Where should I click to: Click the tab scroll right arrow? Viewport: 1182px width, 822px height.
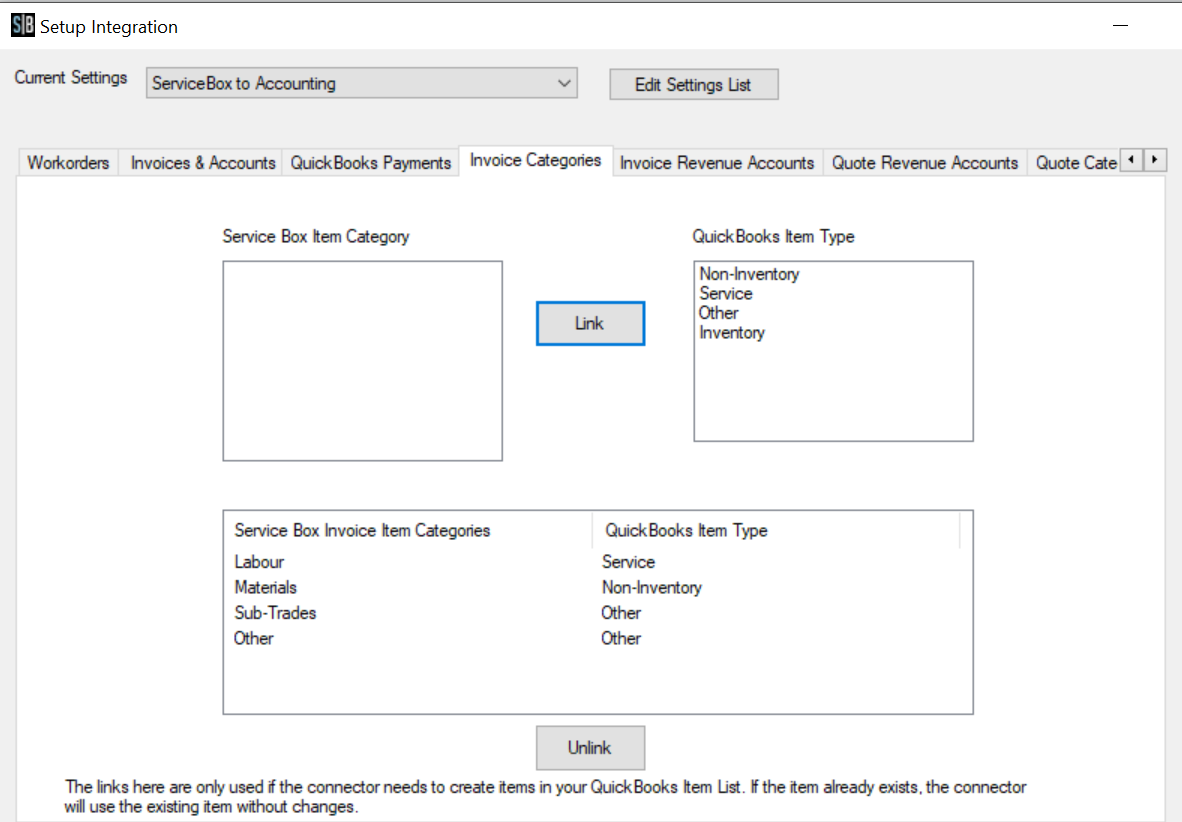(1155, 160)
